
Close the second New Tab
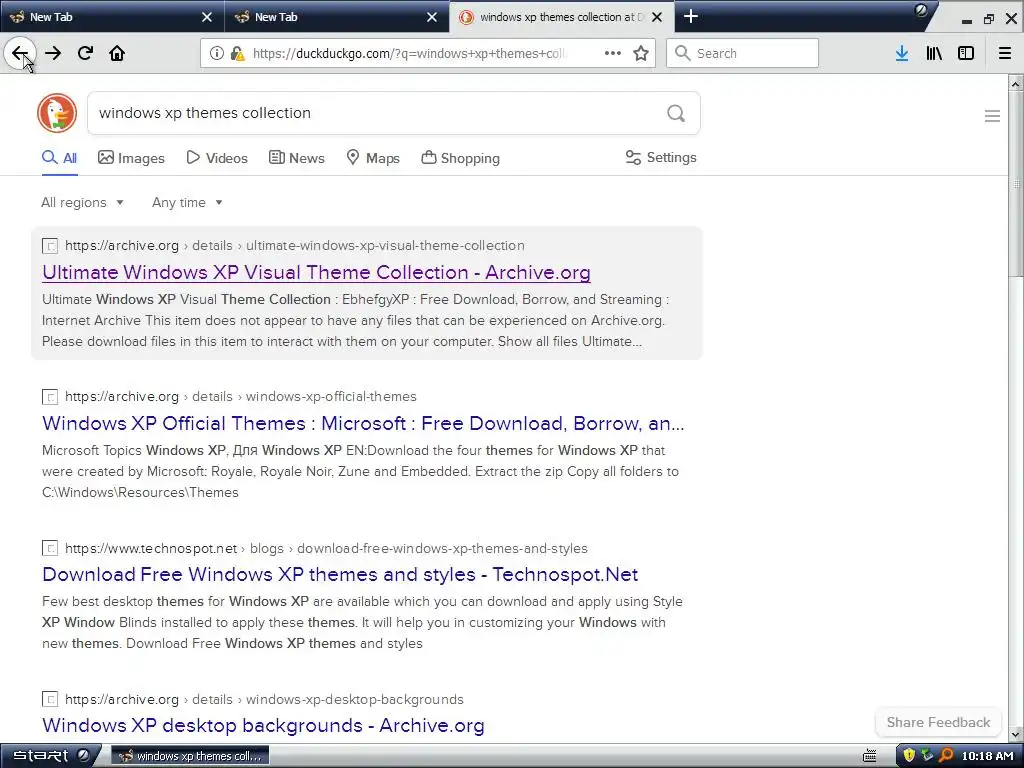432,17
